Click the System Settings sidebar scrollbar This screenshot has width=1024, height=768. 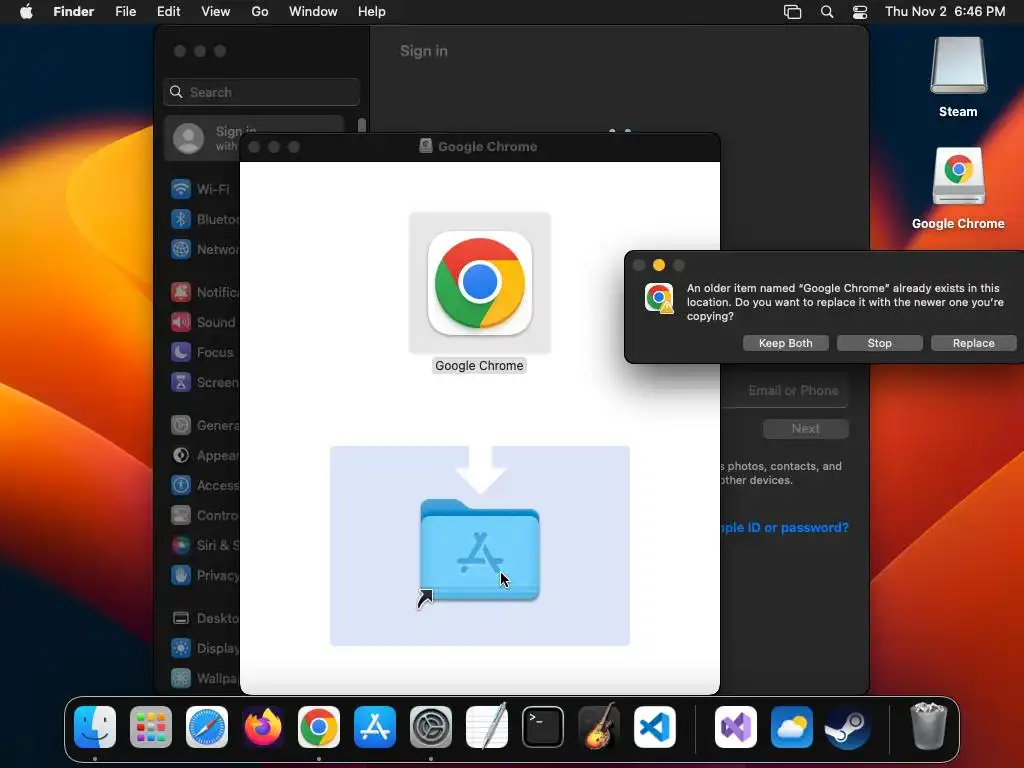tap(362, 125)
